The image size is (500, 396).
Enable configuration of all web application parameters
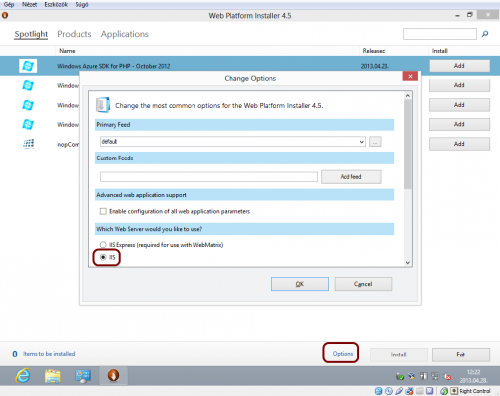coord(103,211)
